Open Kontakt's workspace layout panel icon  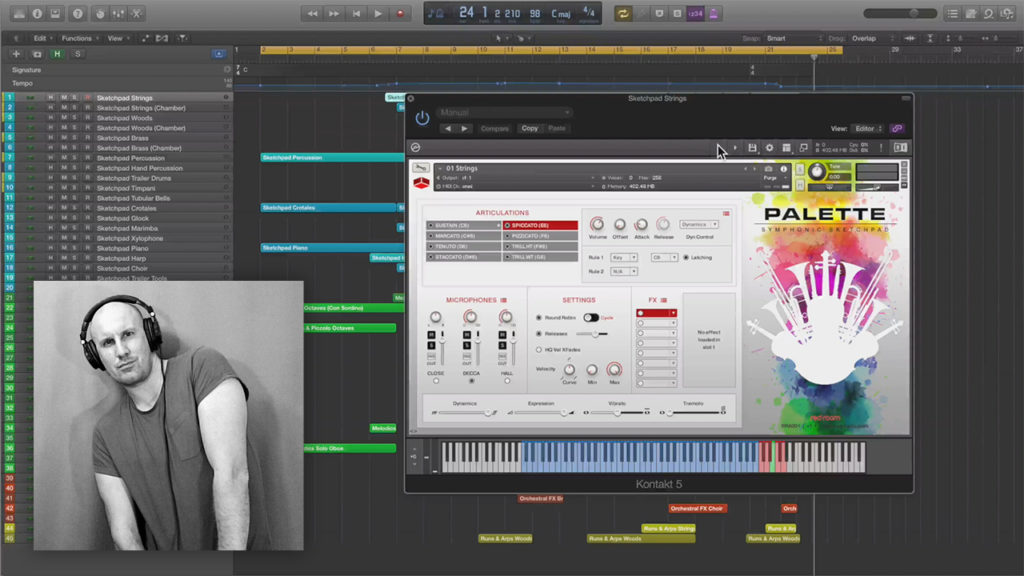click(x=786, y=148)
